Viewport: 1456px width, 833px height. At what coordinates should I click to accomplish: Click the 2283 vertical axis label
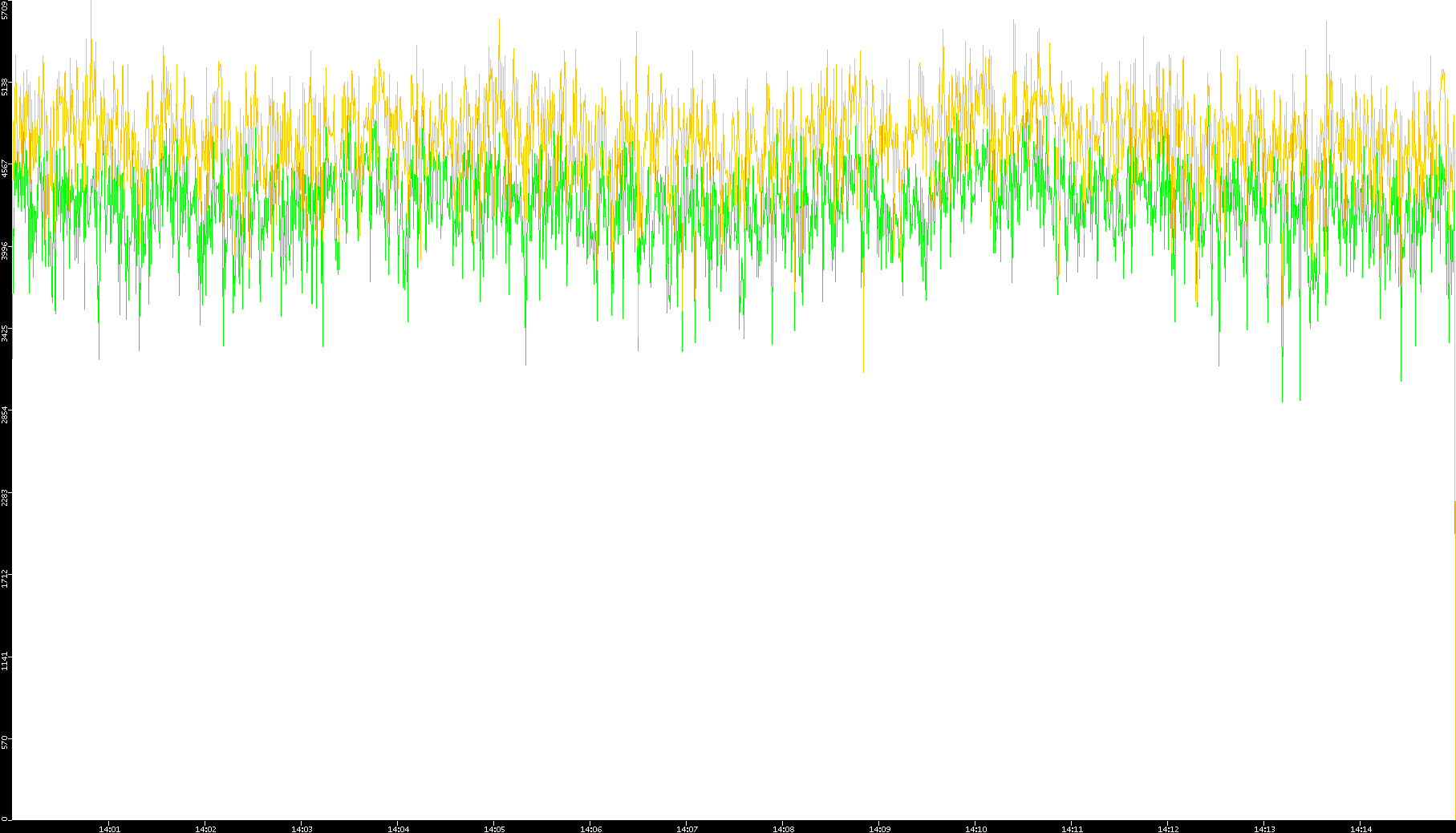pos(6,497)
